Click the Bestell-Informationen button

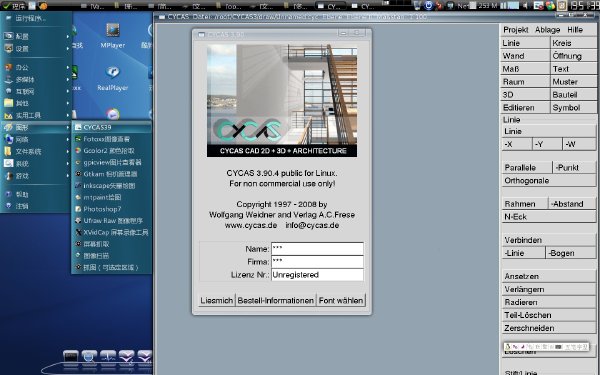276,300
